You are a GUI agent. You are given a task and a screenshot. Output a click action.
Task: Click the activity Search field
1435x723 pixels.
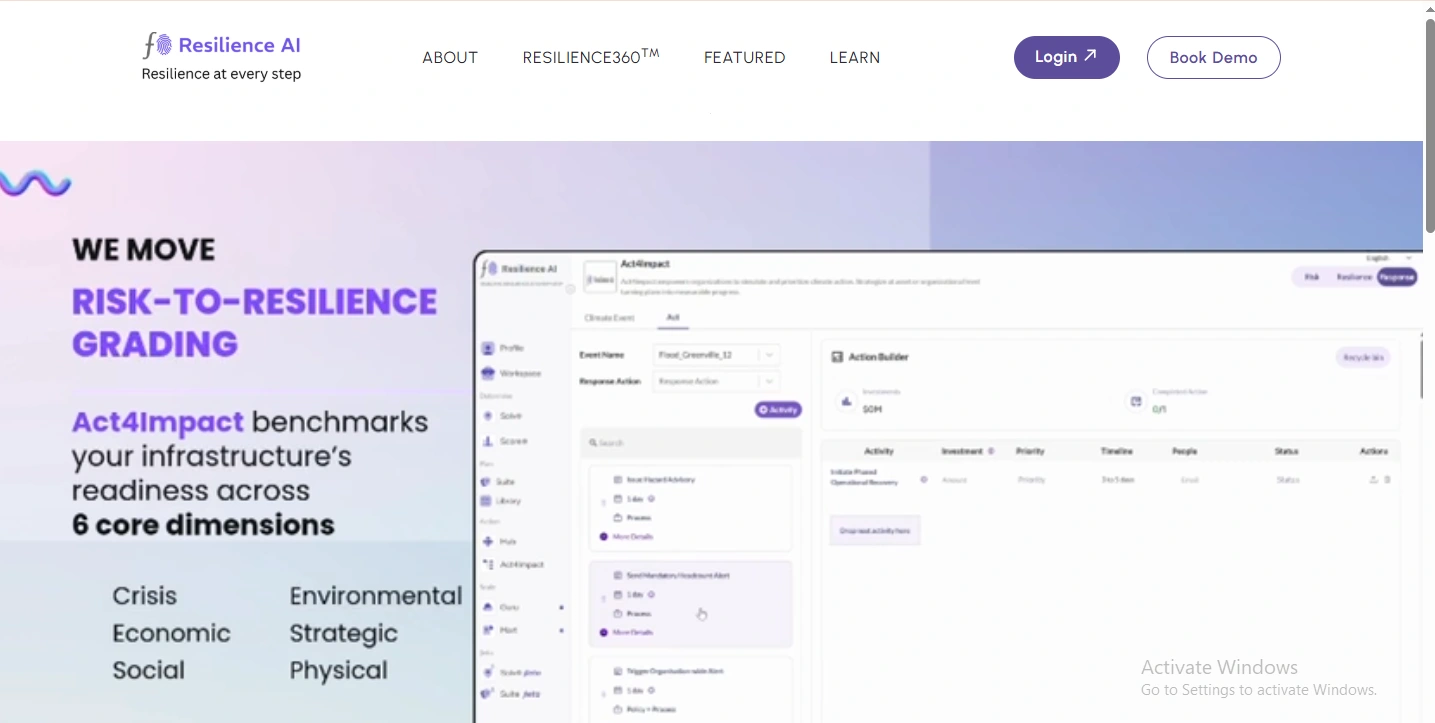691,443
